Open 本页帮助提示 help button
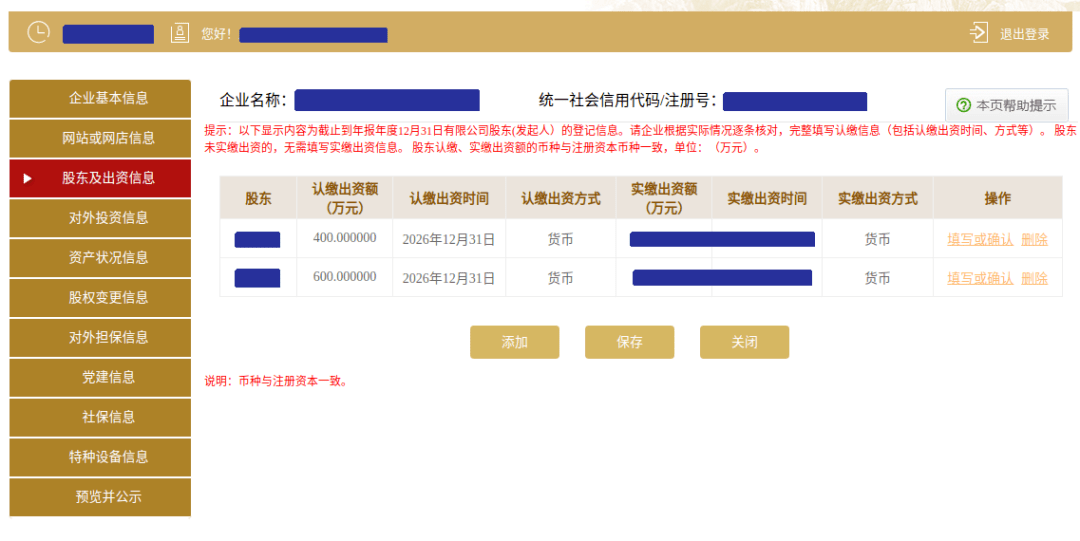 (1006, 105)
